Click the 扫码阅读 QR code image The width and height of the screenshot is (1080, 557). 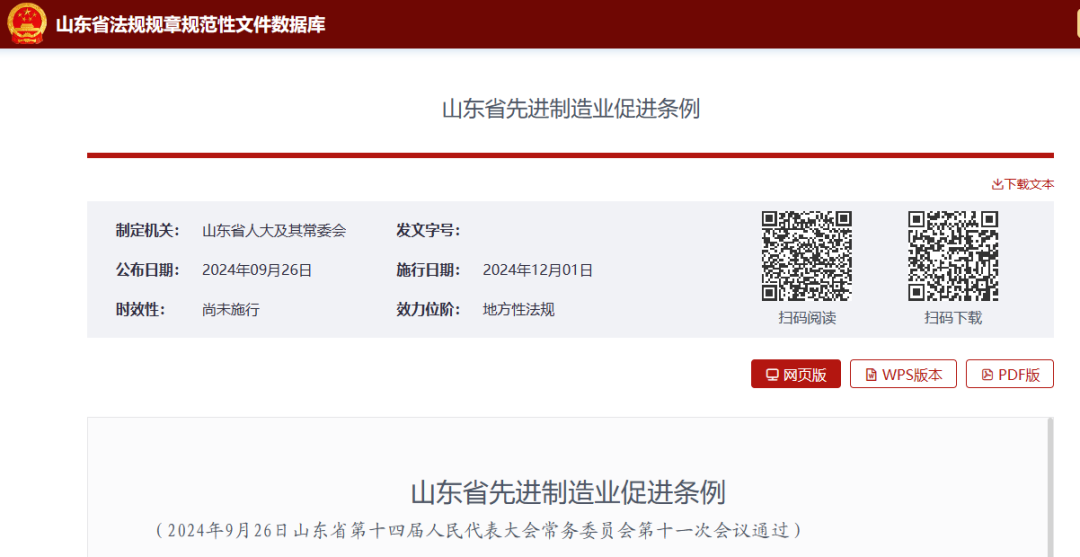point(807,256)
